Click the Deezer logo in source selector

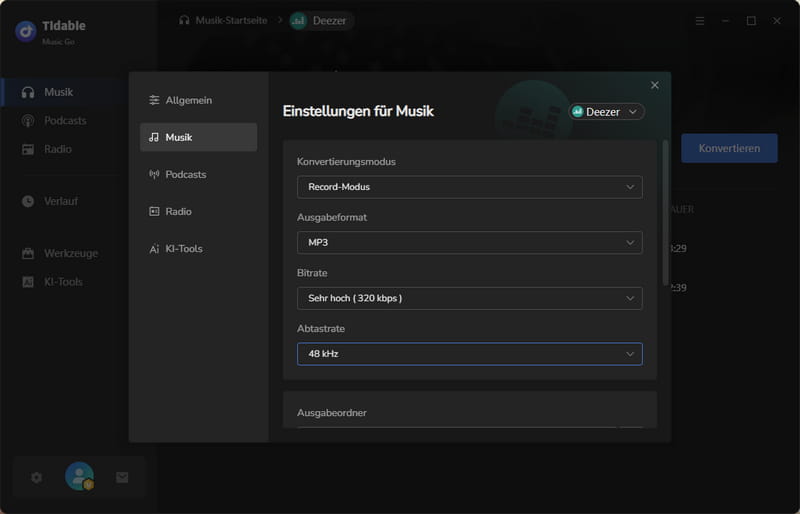pyautogui.click(x=578, y=112)
